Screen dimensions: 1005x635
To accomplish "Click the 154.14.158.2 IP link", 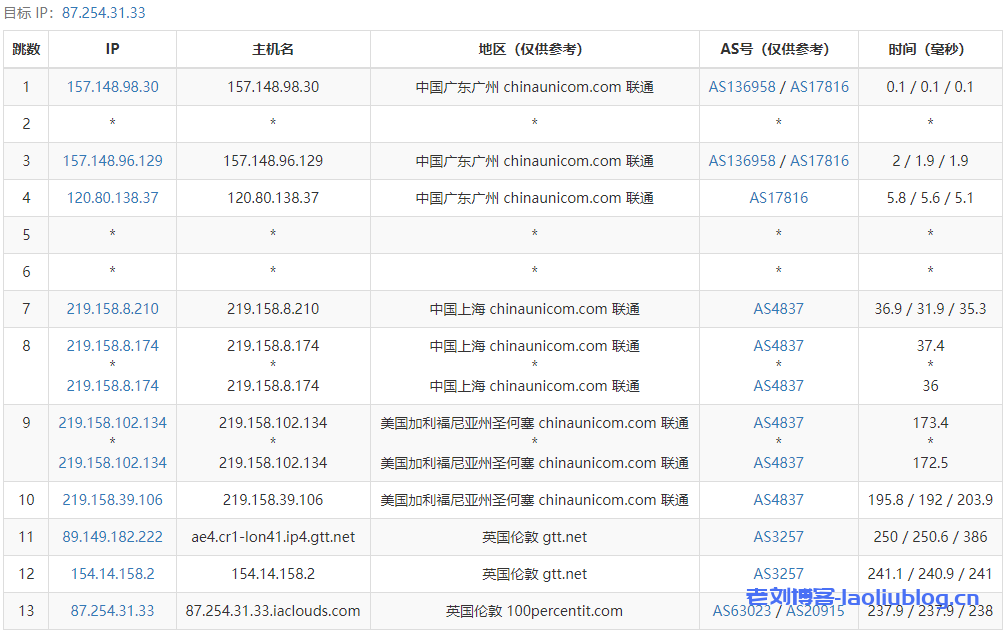I will [x=112, y=574].
